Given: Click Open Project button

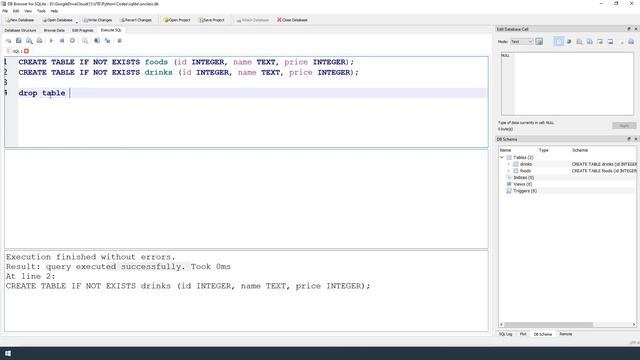Looking at the screenshot, I should click(x=177, y=20).
